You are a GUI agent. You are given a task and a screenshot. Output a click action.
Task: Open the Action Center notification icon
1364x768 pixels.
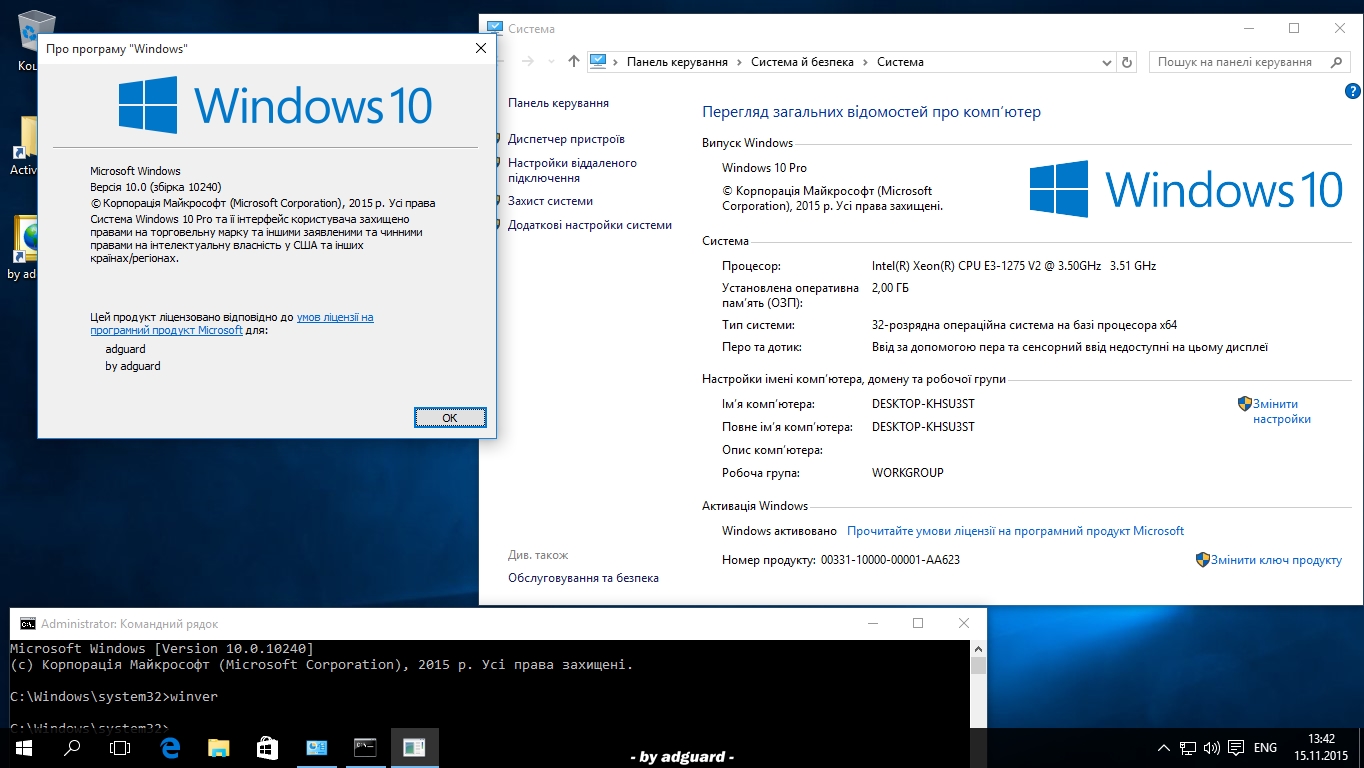[x=1236, y=747]
